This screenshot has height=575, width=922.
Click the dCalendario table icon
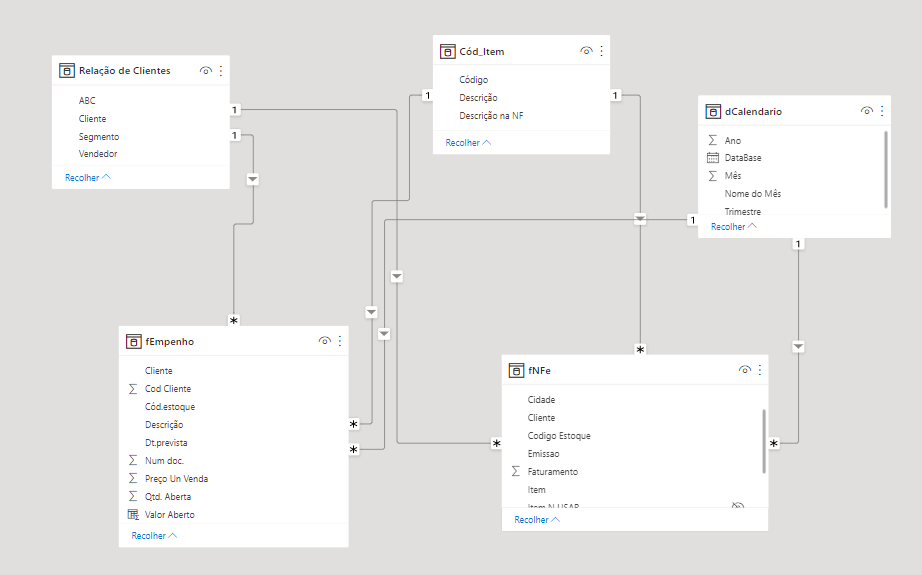[x=713, y=112]
